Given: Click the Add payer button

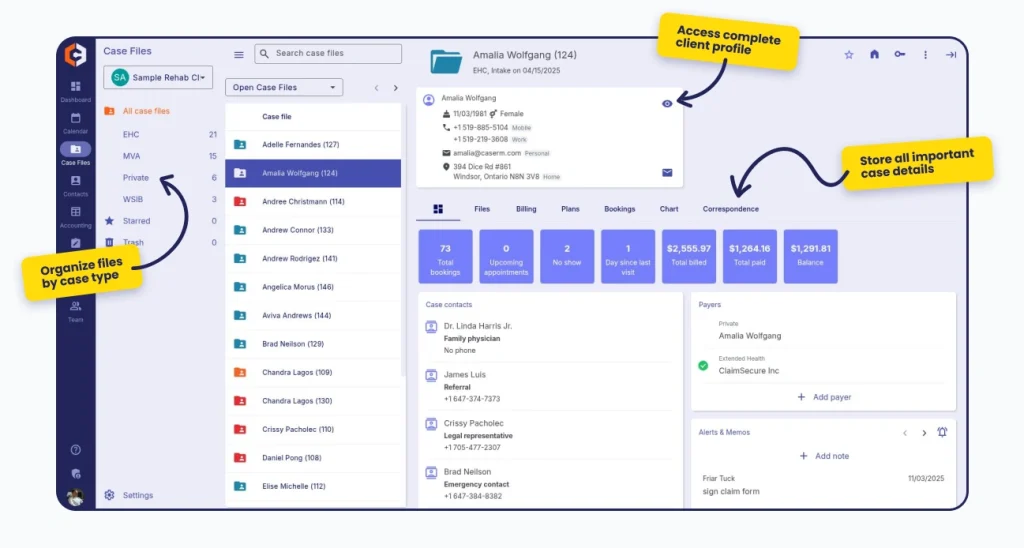Looking at the screenshot, I should pos(824,397).
